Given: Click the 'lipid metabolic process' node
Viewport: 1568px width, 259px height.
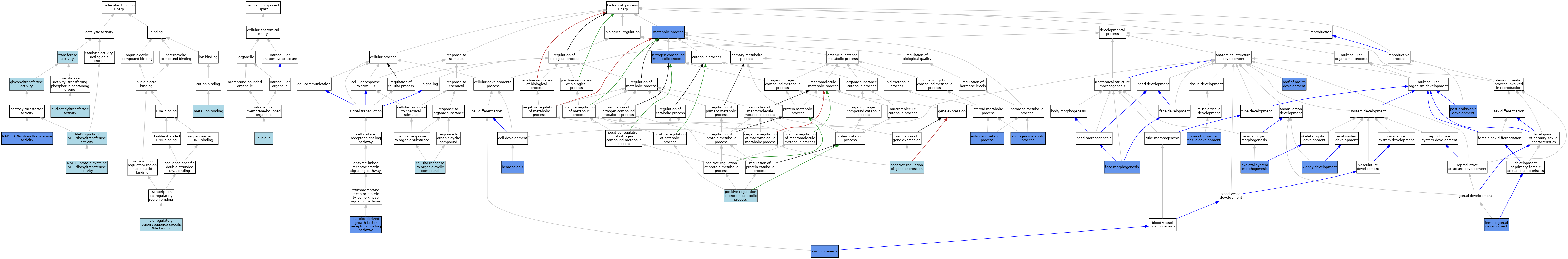Looking at the screenshot, I should point(897,84).
